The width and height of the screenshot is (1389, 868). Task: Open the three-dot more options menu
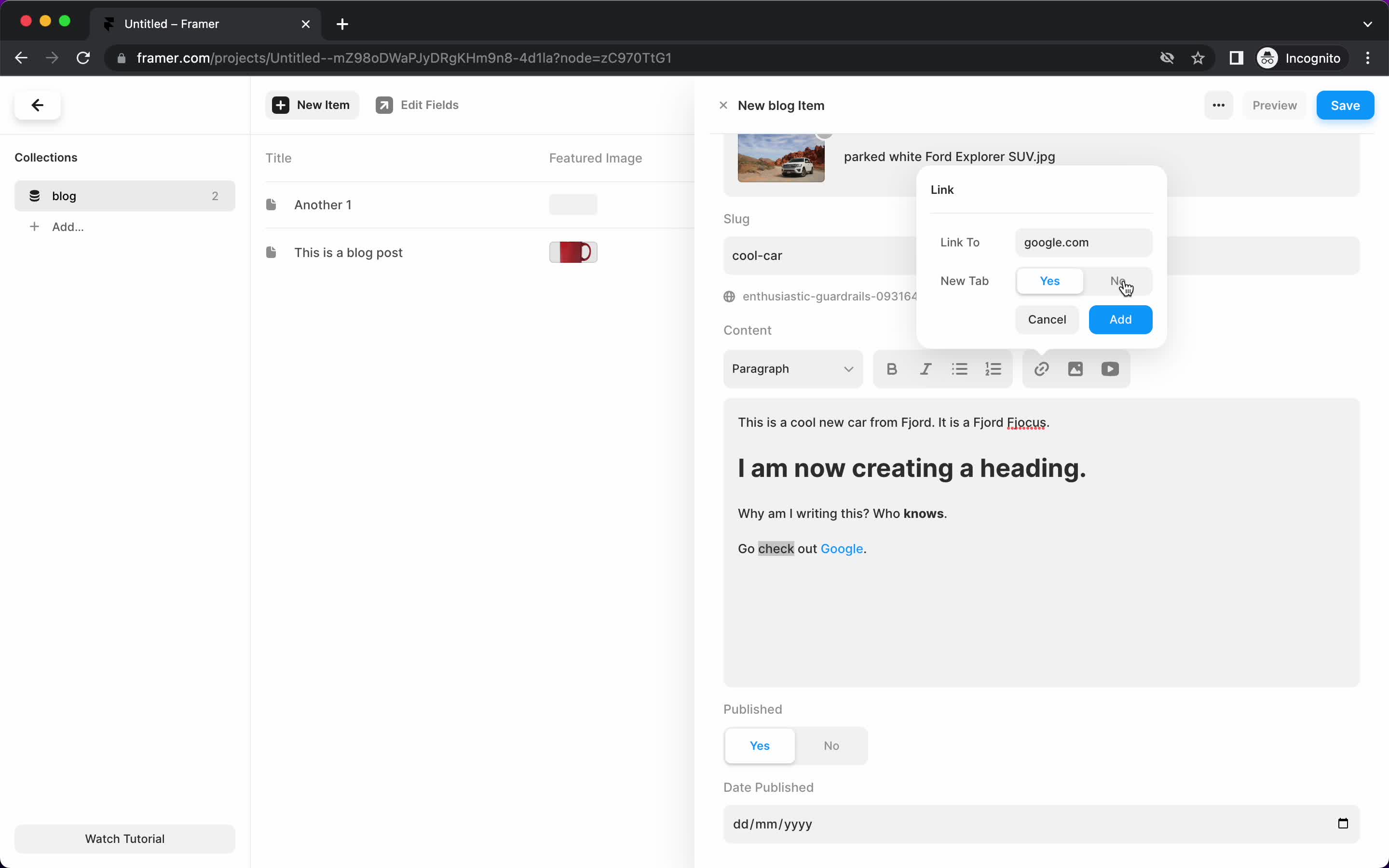click(1218, 105)
